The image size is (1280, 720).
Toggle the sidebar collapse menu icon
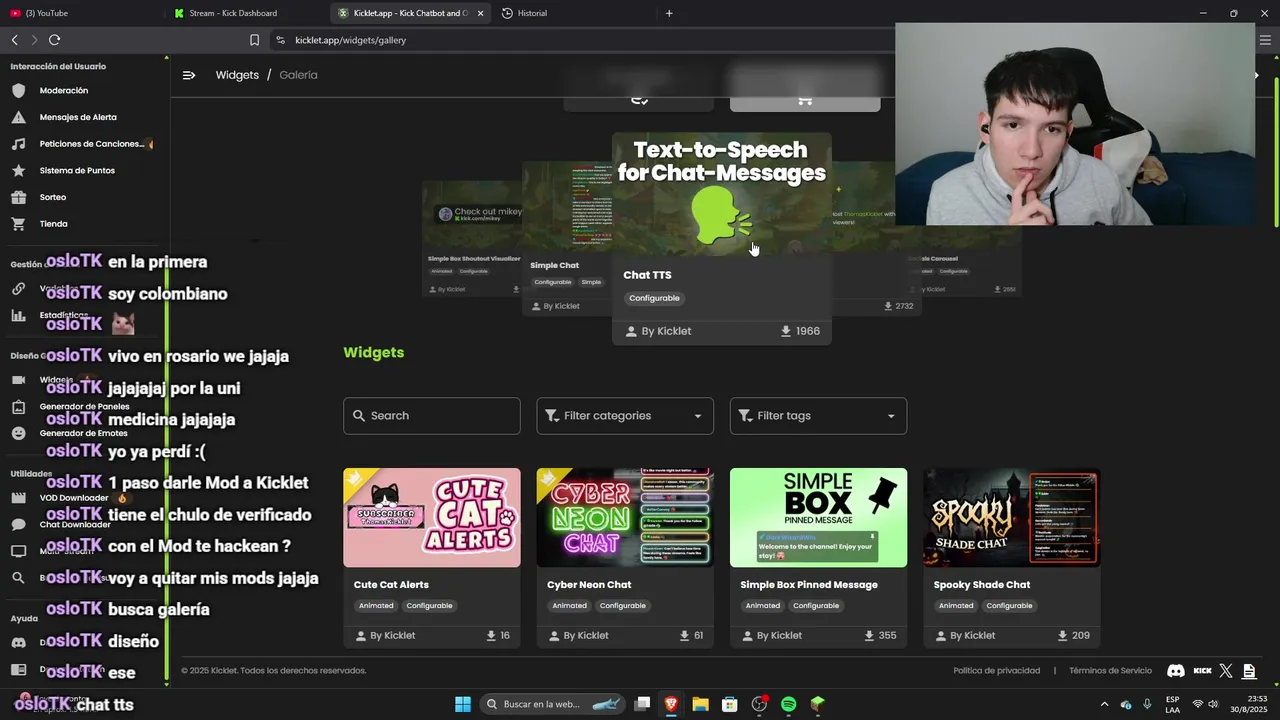pyautogui.click(x=189, y=75)
